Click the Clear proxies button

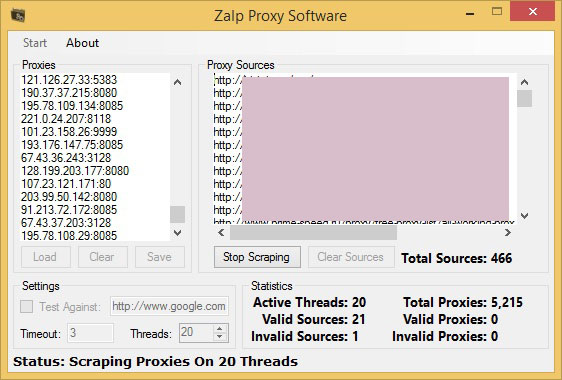(x=103, y=257)
